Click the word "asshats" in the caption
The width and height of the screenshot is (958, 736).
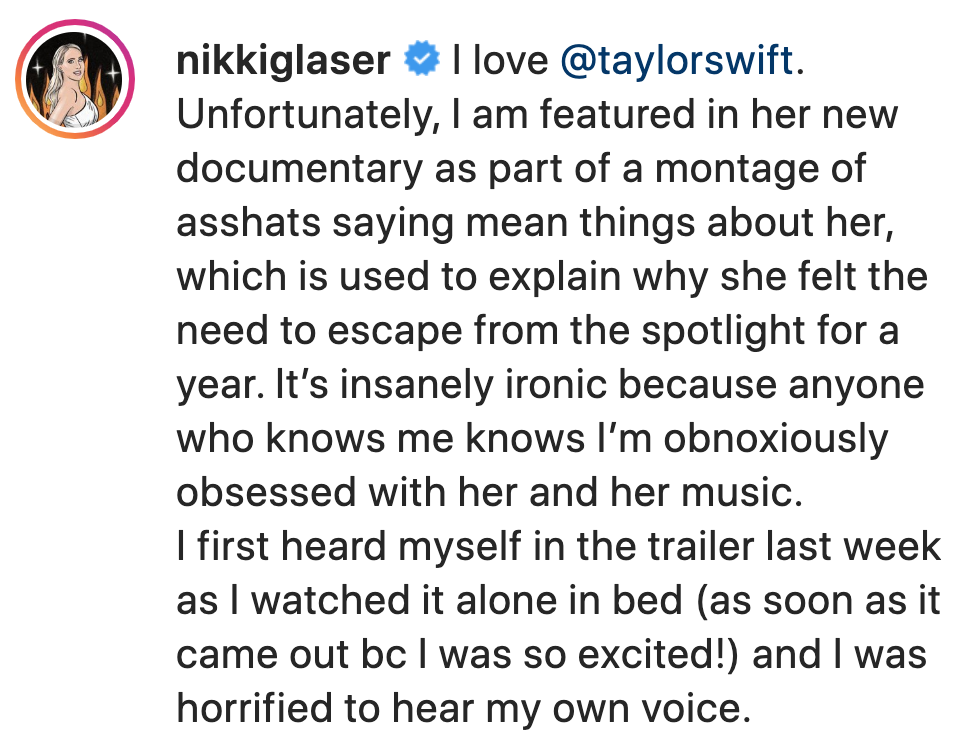(249, 222)
